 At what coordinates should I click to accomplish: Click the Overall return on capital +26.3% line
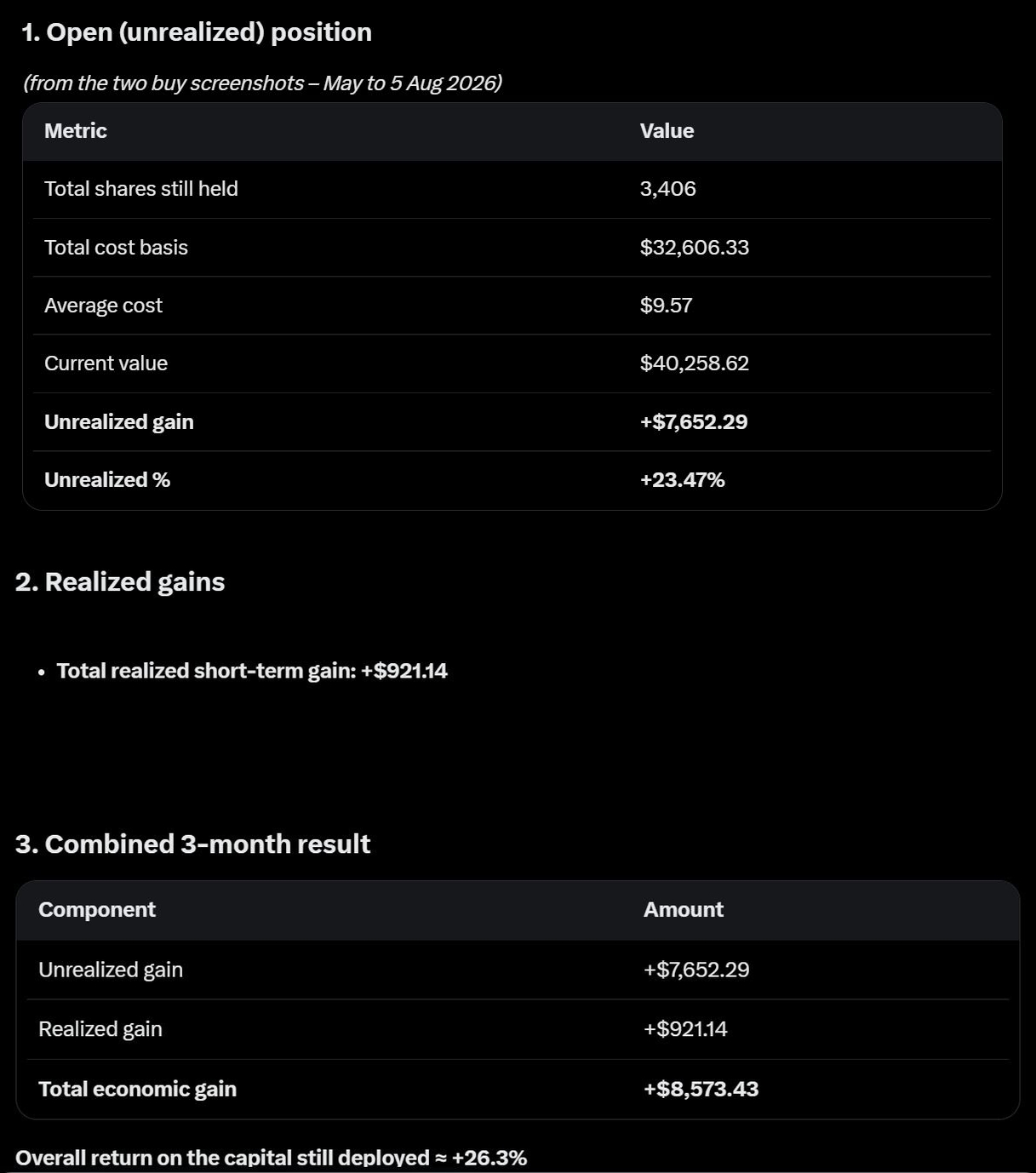pyautogui.click(x=271, y=1159)
